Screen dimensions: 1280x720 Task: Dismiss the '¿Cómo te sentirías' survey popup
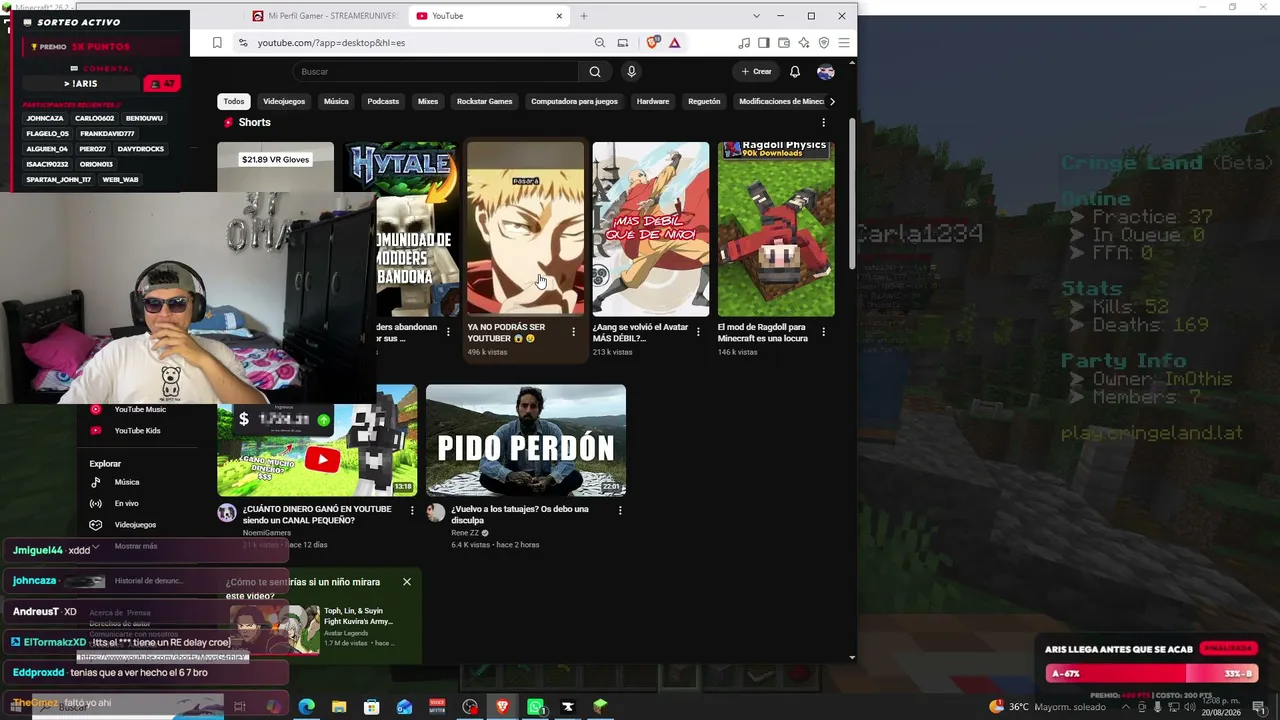click(x=407, y=582)
